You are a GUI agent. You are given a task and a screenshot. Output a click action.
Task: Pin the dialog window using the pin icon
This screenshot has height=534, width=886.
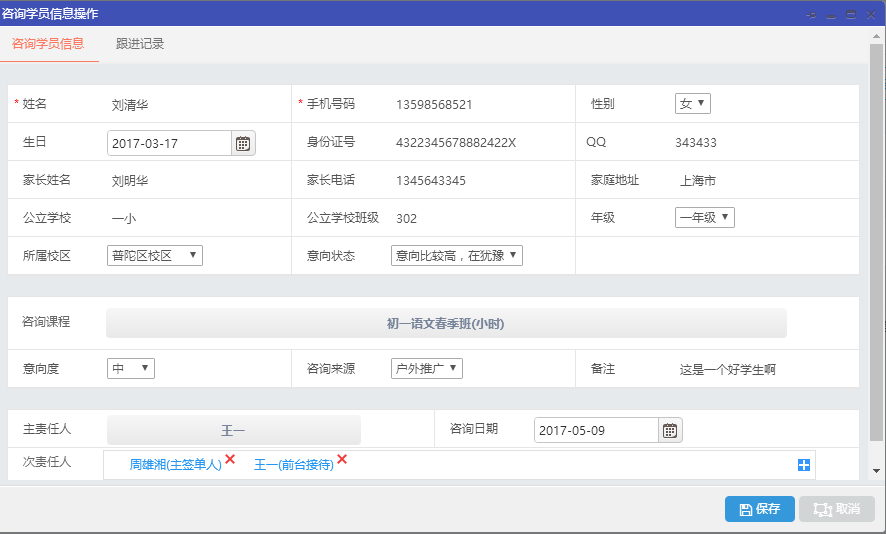coord(811,15)
